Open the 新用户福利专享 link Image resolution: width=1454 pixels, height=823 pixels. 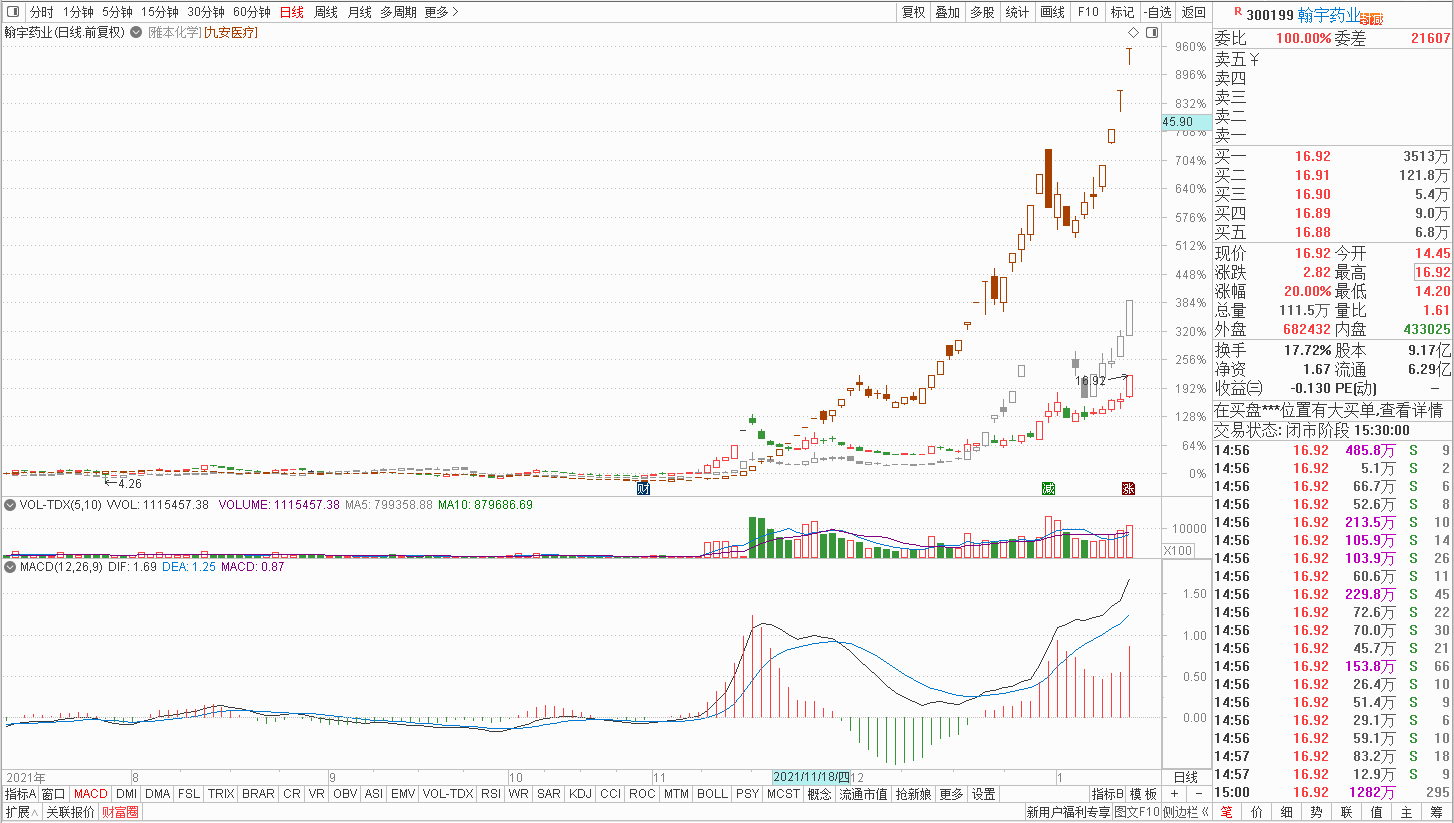(x=1068, y=812)
